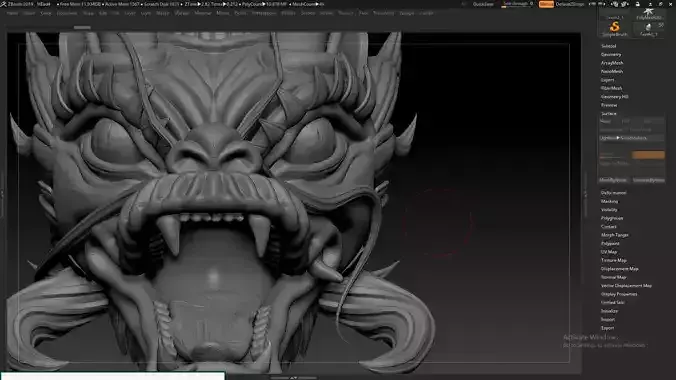Expand the Subtool section

point(608,46)
